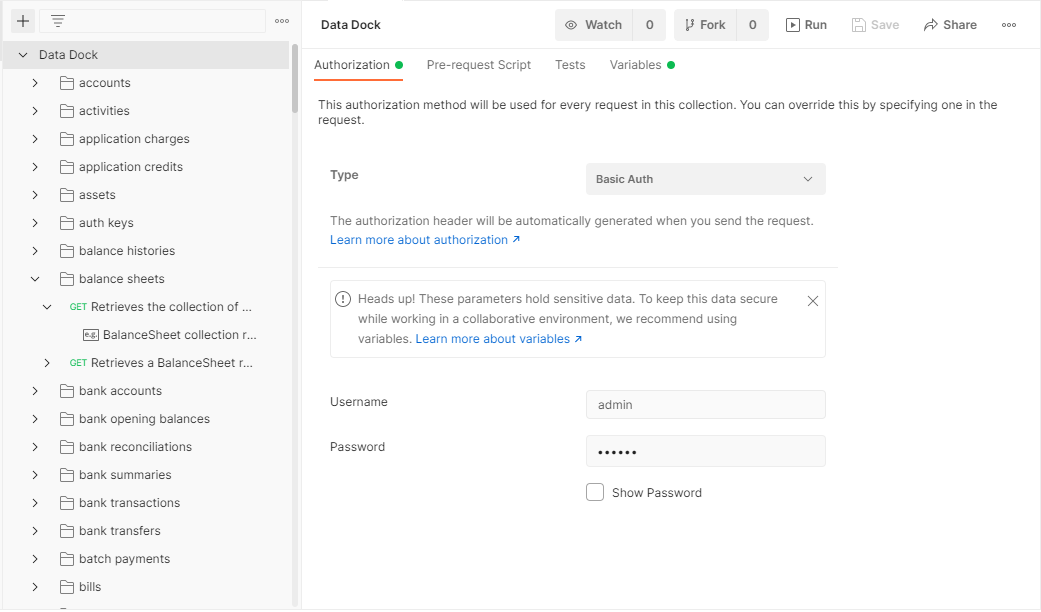
Task: Select the balance histories folder
Action: [127, 251]
